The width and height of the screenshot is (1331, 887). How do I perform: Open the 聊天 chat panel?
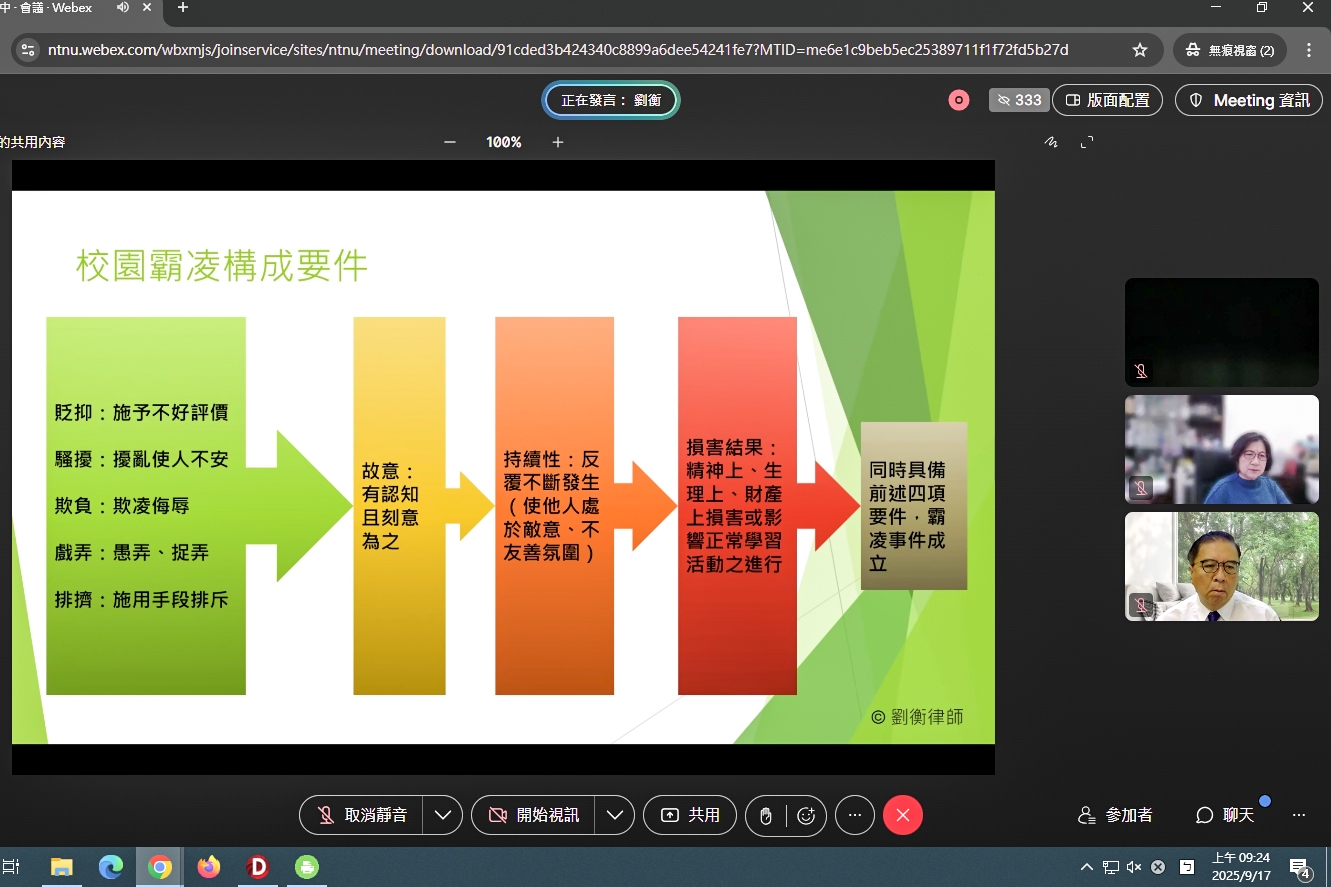point(1225,815)
